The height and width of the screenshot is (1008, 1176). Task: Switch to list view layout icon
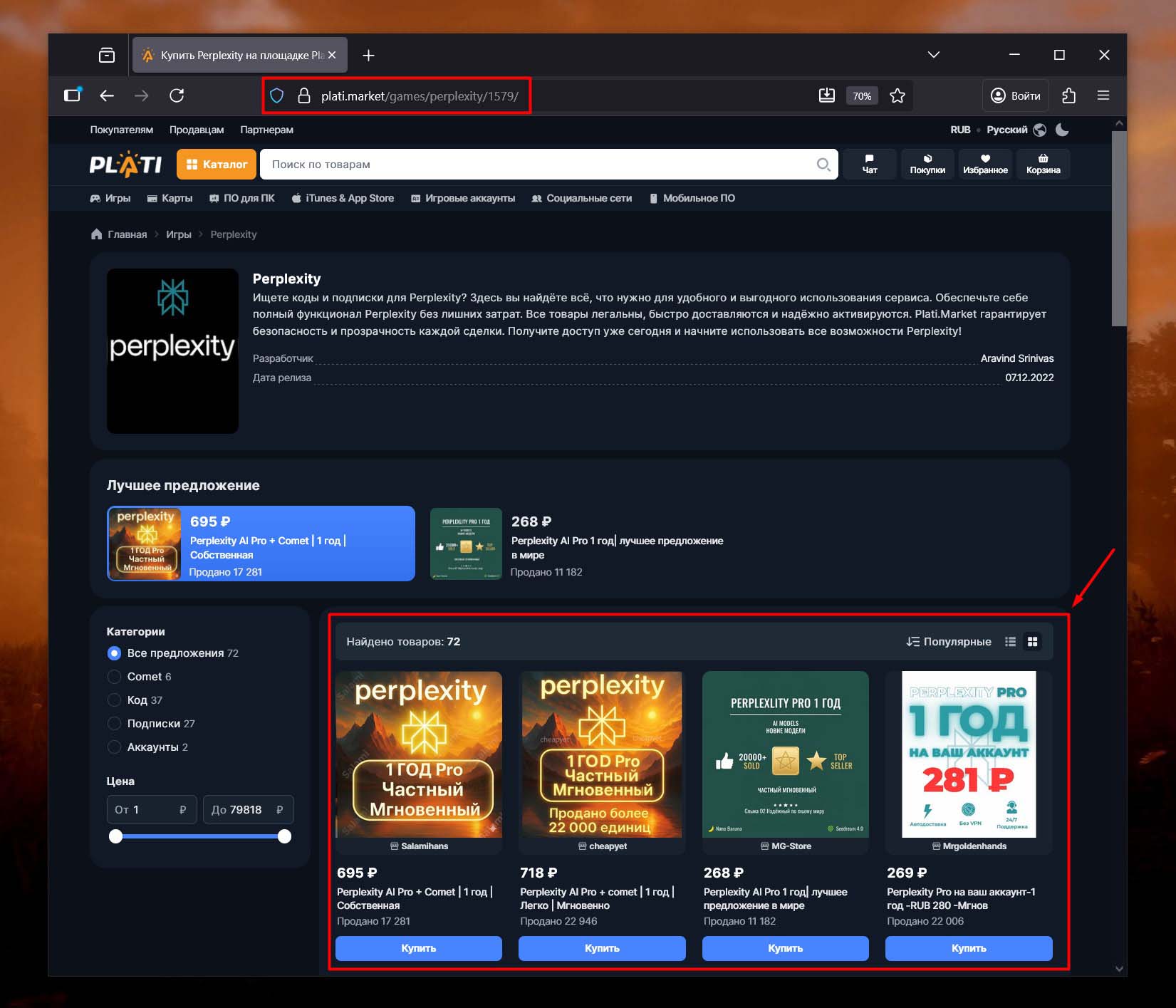point(1010,642)
